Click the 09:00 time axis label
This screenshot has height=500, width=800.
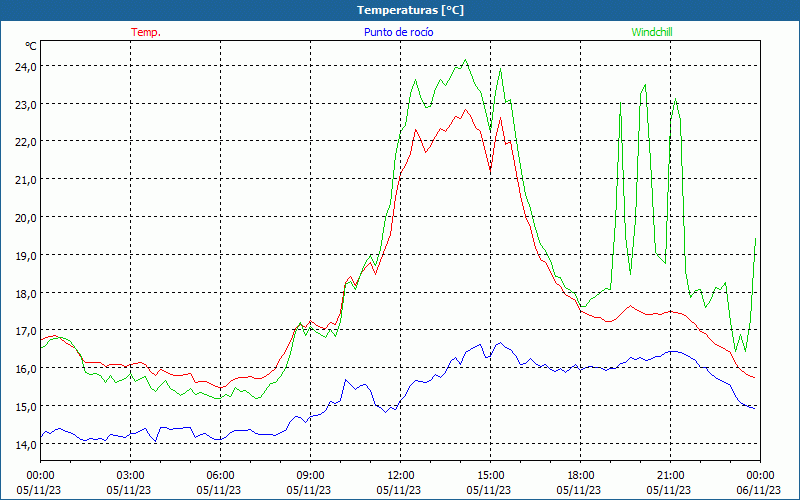310,476
